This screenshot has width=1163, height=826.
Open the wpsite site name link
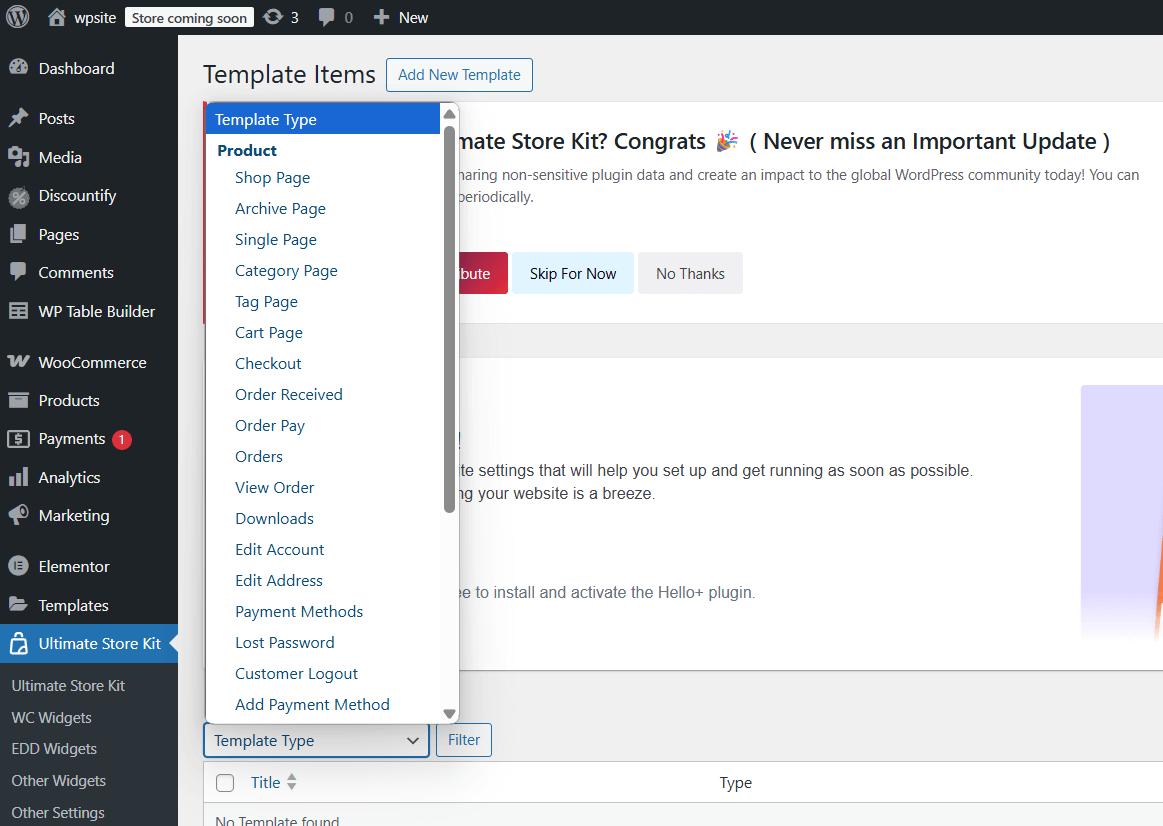95,18
